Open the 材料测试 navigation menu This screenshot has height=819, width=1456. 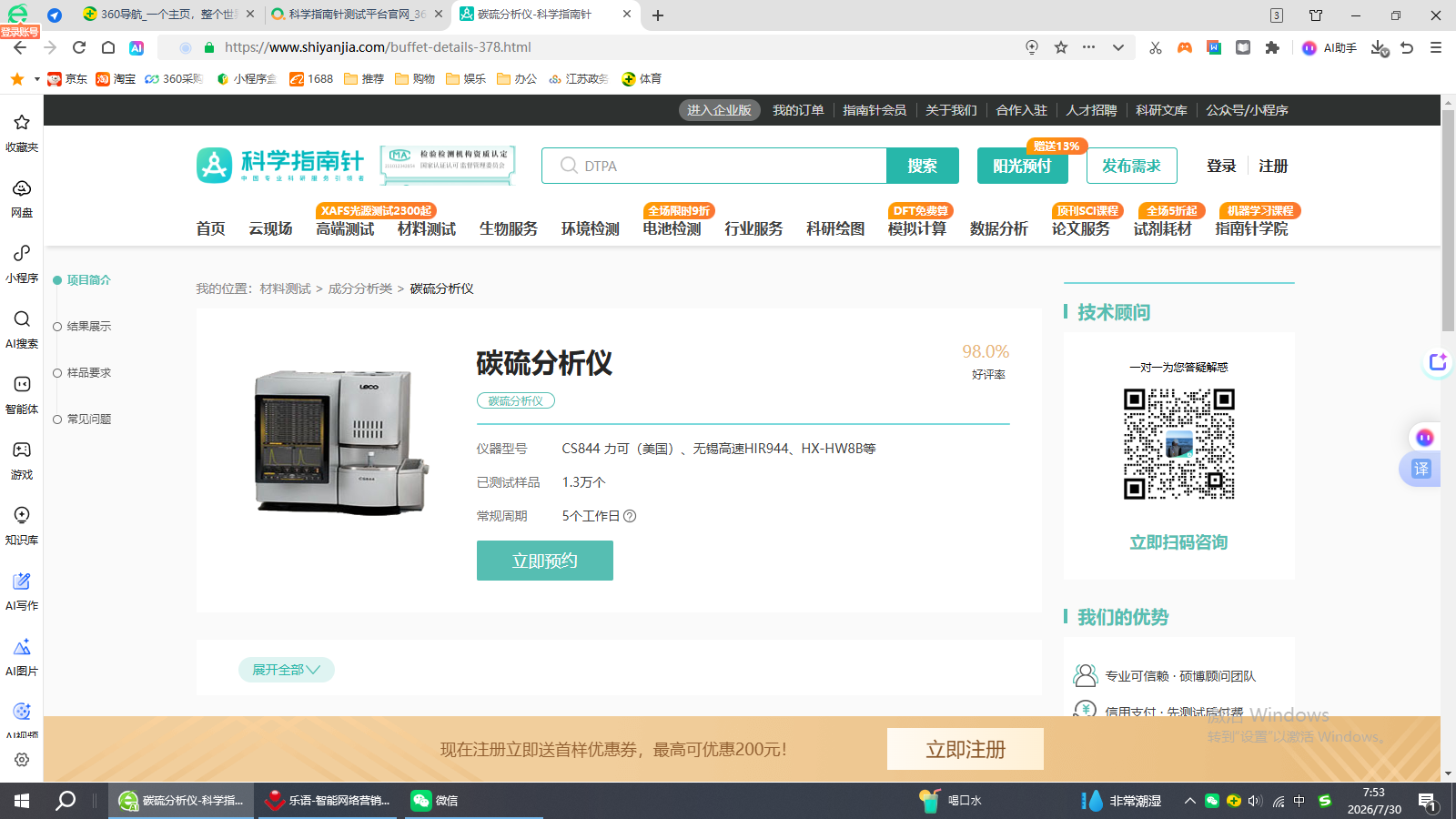[427, 228]
